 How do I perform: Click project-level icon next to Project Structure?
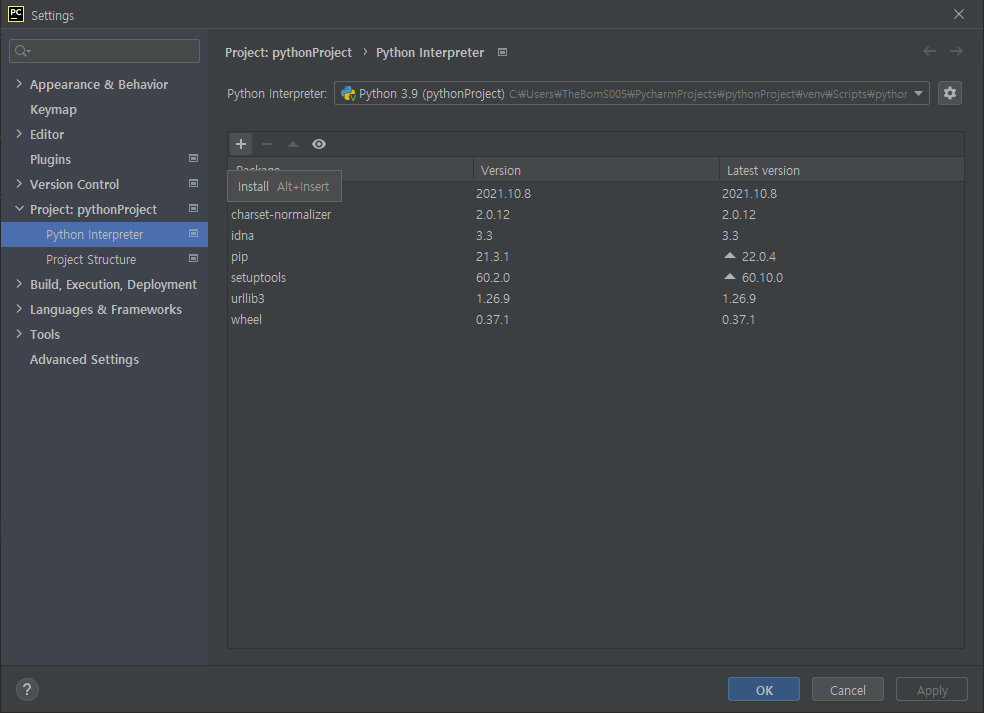193,259
